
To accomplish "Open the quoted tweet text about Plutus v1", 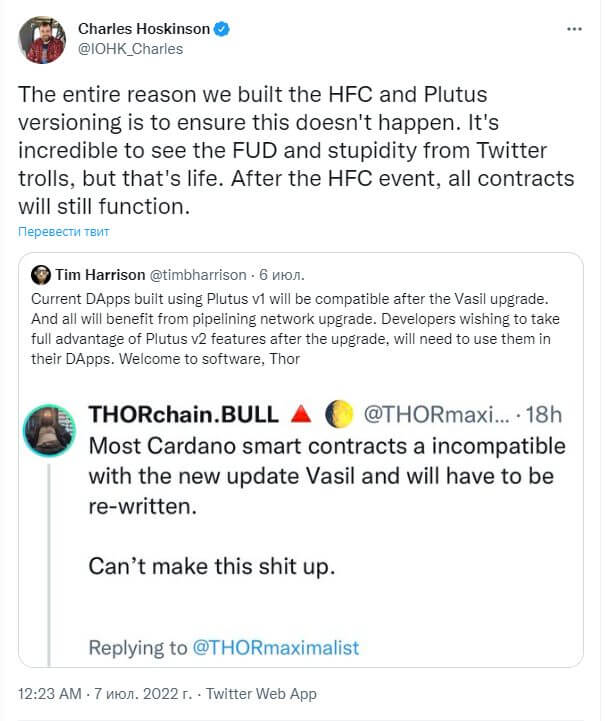I will (x=295, y=329).
